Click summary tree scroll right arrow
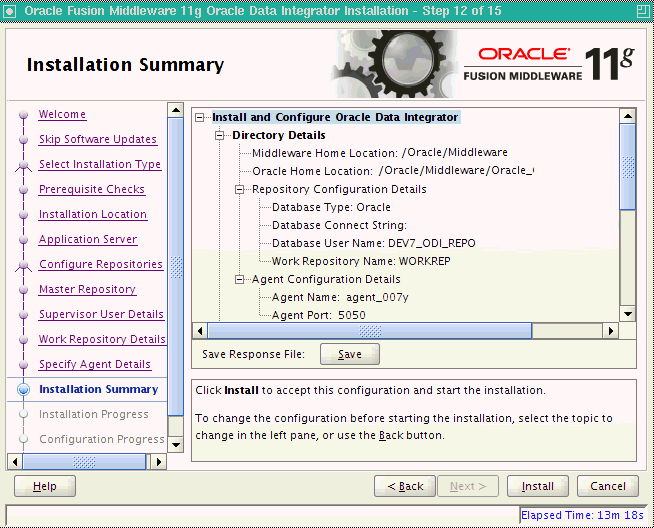Viewport: 654px width, 528px height. point(611,331)
